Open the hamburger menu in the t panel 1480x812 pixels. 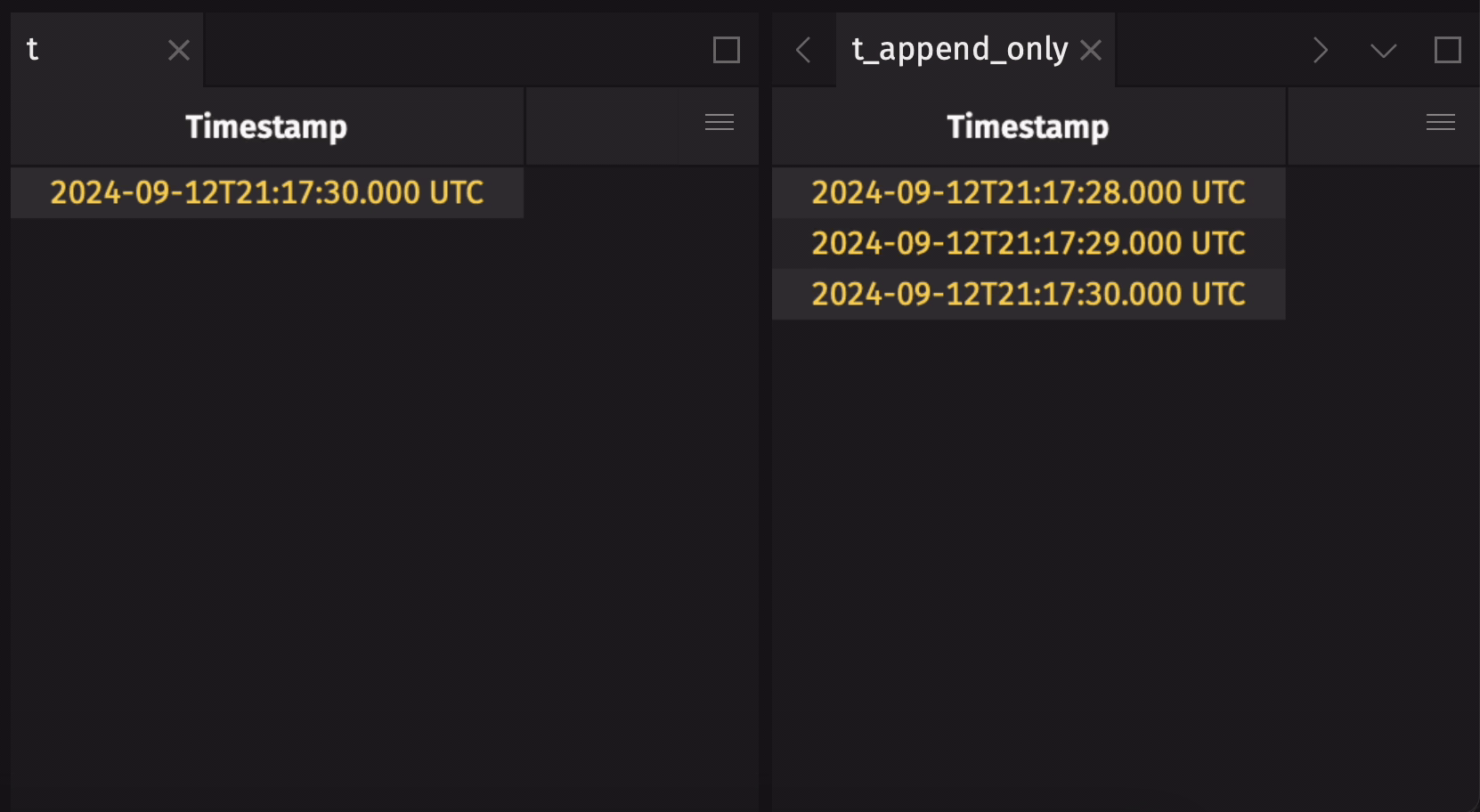[719, 123]
